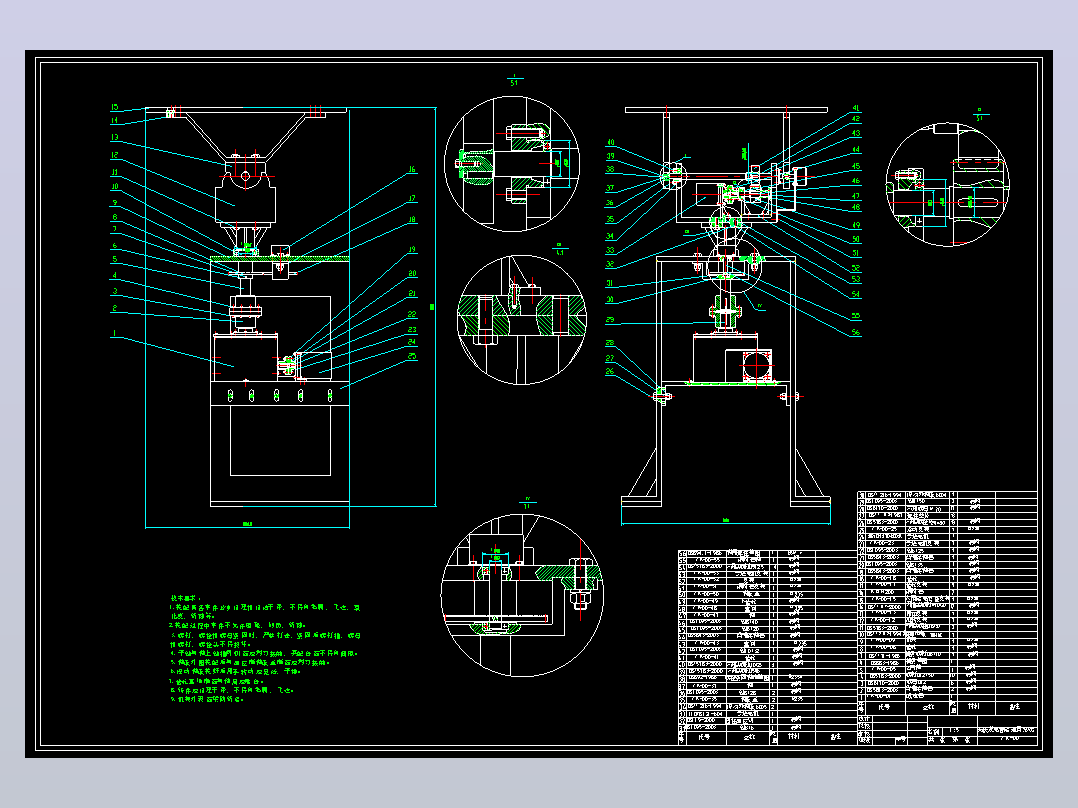
Task: Select part callout number 39
Action: [610, 157]
